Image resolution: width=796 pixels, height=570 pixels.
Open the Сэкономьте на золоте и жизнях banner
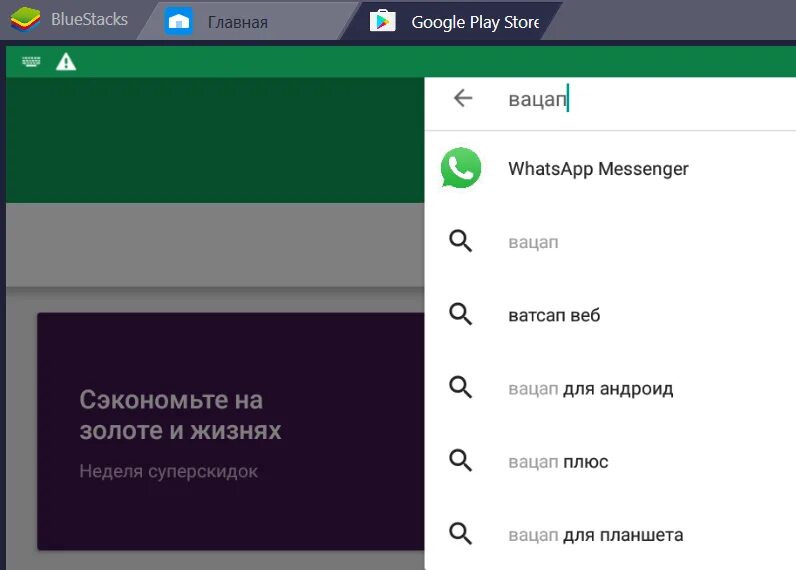231,431
